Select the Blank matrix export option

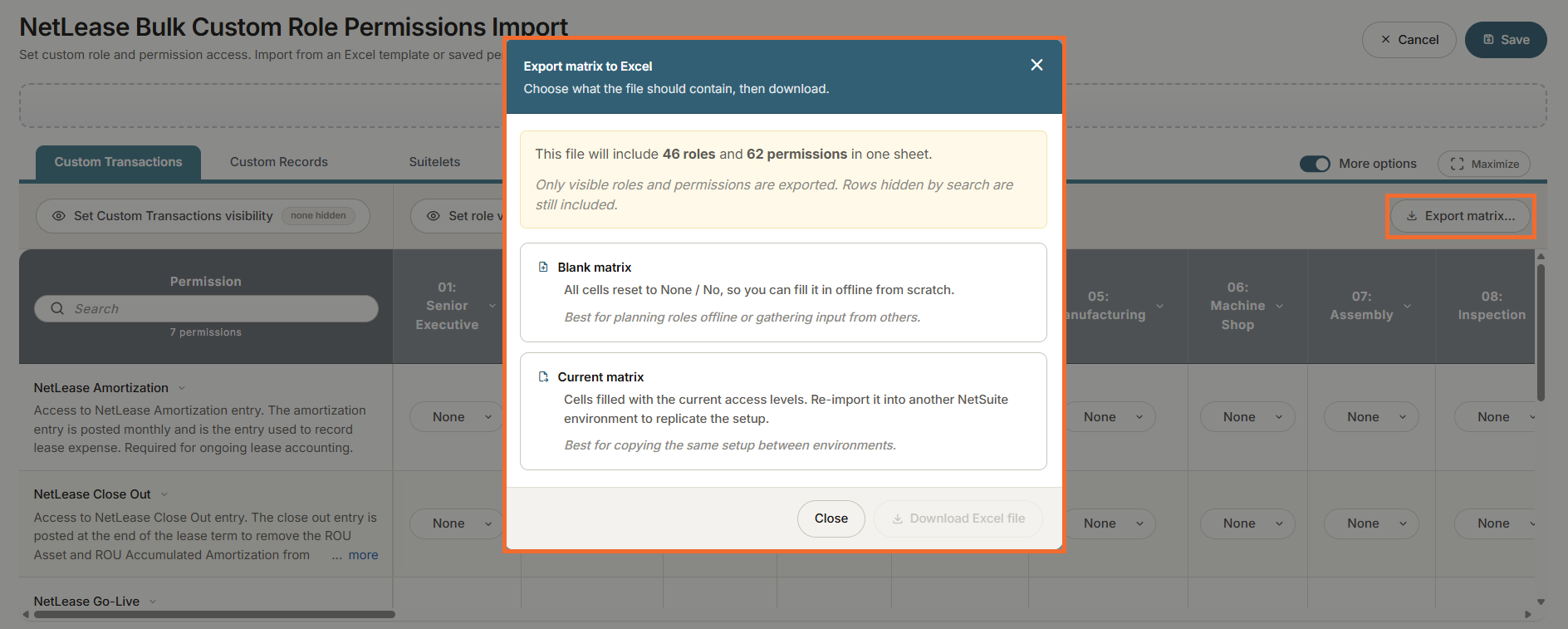point(783,292)
